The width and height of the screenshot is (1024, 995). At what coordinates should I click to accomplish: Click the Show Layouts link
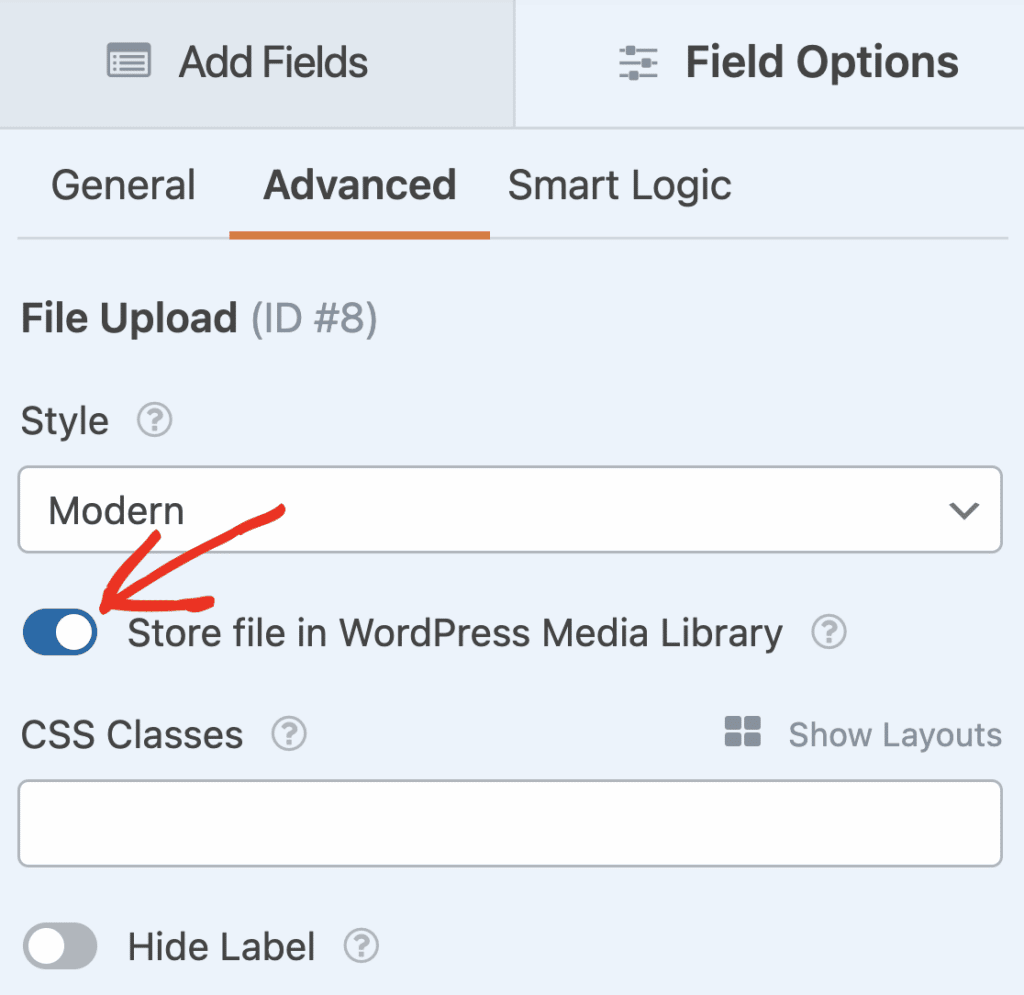tap(894, 734)
